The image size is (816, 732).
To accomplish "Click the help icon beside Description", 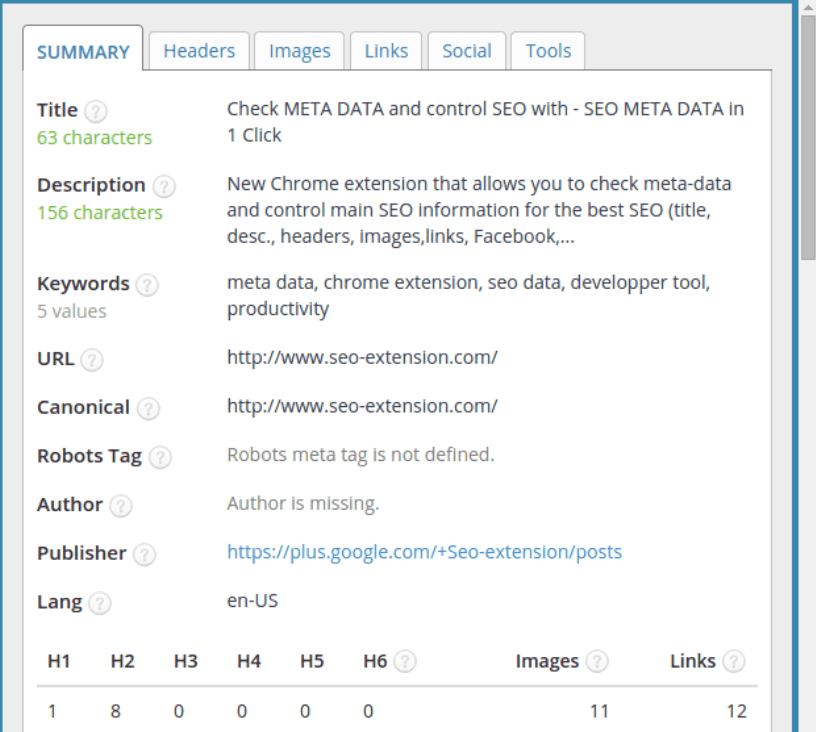I will 164,186.
